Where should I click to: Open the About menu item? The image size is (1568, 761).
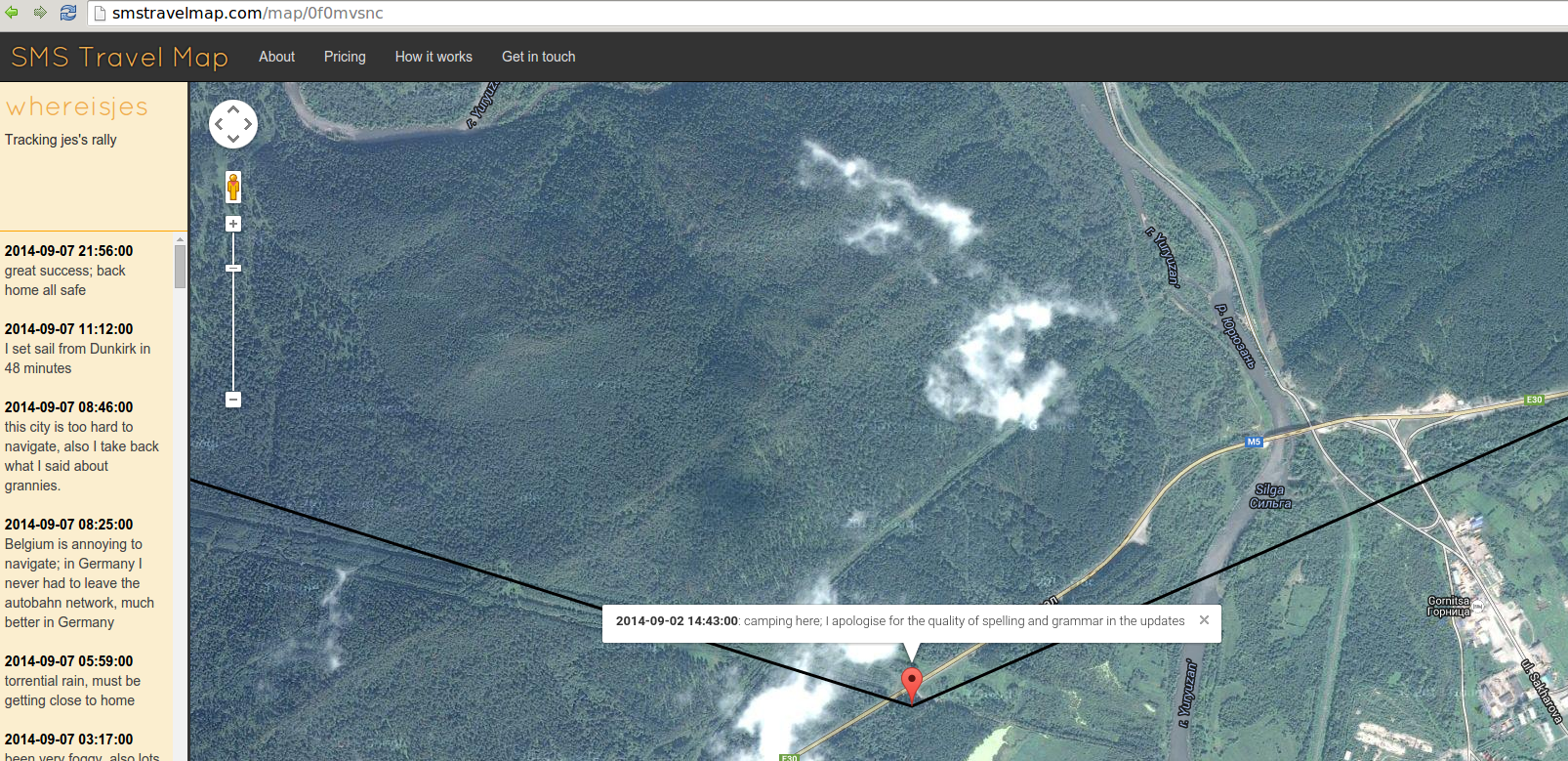pyautogui.click(x=276, y=57)
